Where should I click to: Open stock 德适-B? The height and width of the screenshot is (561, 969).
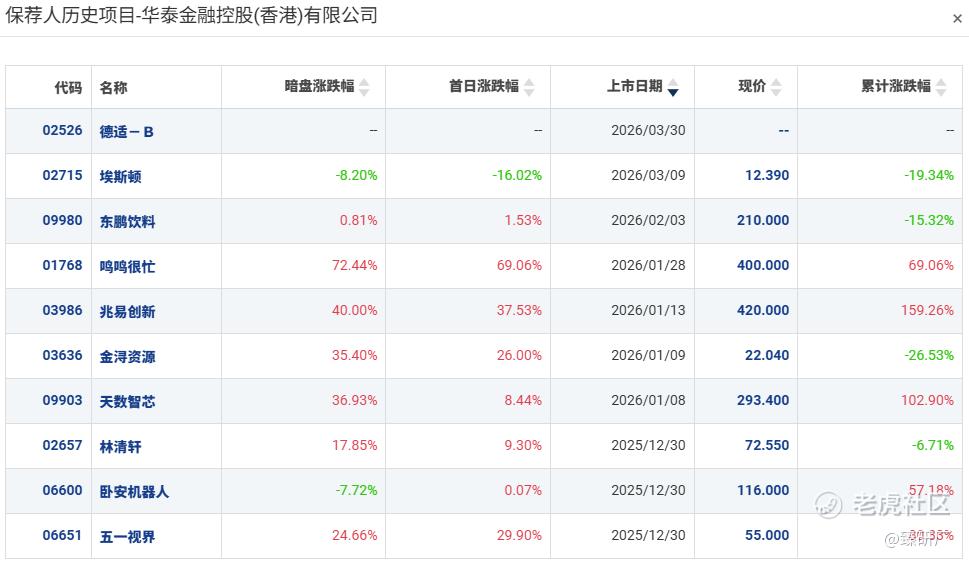(x=127, y=132)
